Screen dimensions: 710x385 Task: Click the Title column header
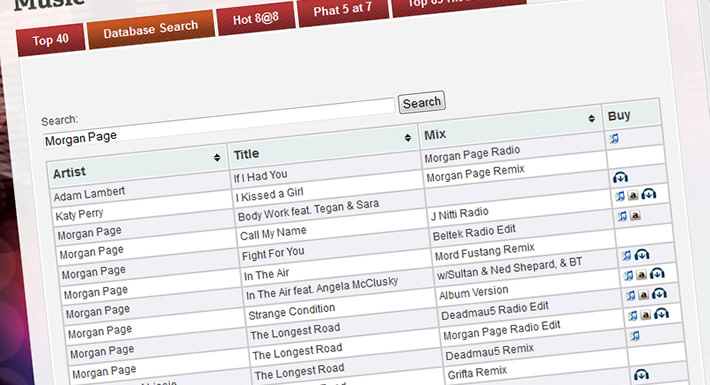[323, 145]
